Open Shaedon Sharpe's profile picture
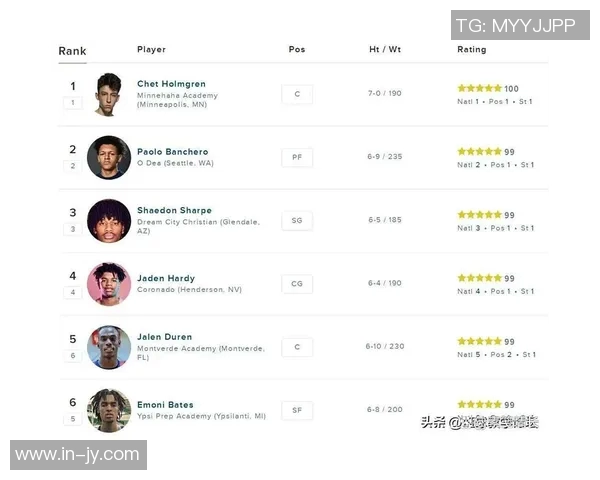Screen dimensions: 600x480 tap(108, 221)
